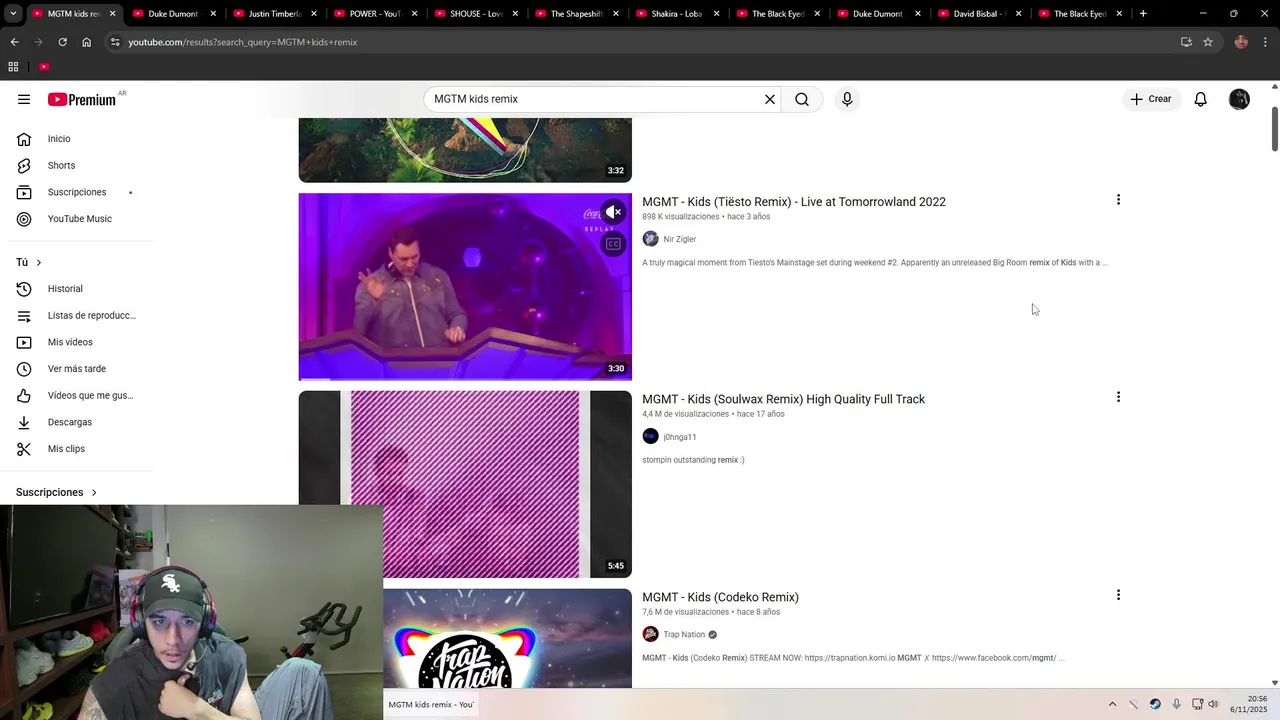Go to the browser home page
Image resolution: width=1280 pixels, height=720 pixels.
[86, 42]
